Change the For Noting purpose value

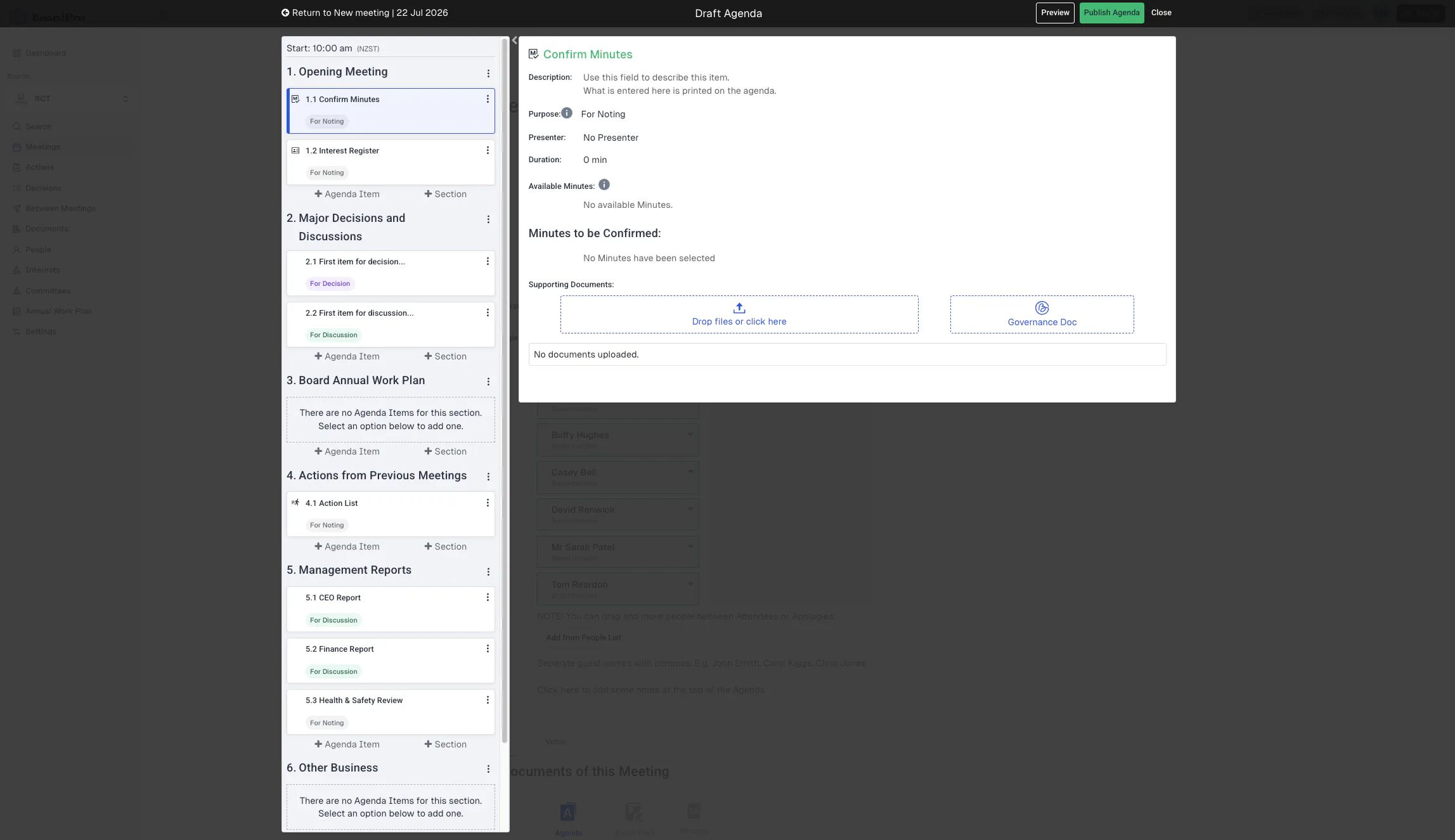(x=603, y=114)
